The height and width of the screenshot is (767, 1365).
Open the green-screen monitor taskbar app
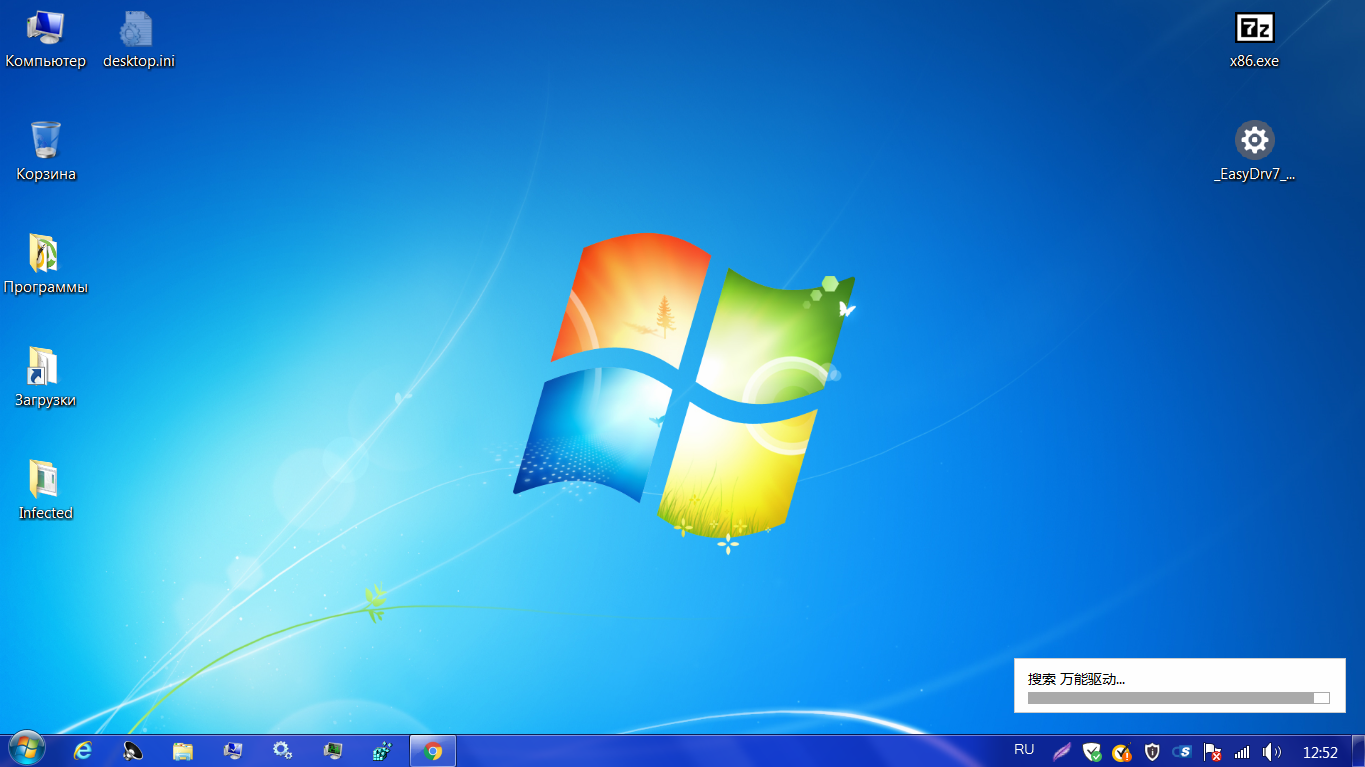pyautogui.click(x=333, y=751)
